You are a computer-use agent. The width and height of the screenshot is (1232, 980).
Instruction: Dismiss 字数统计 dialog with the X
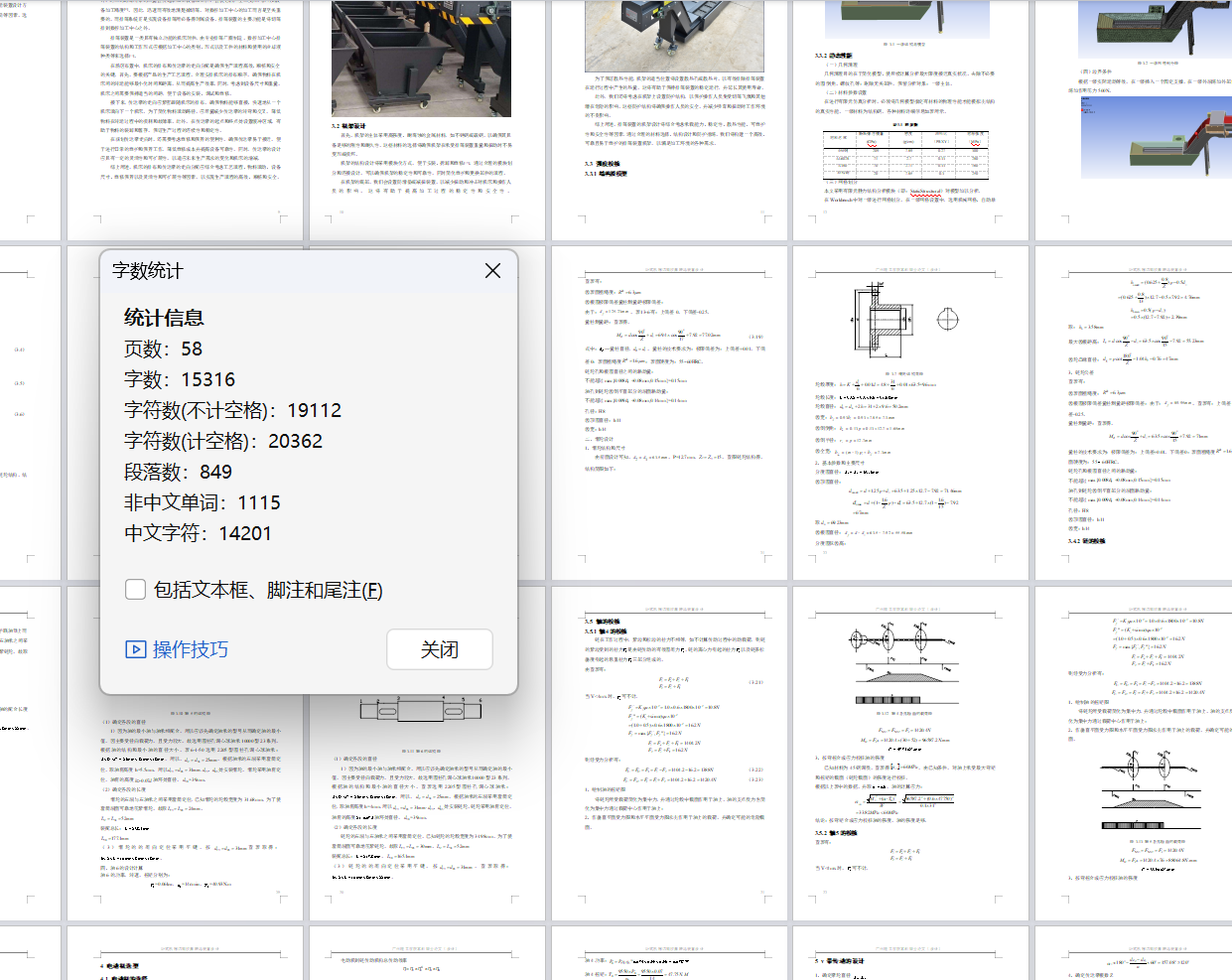(492, 269)
